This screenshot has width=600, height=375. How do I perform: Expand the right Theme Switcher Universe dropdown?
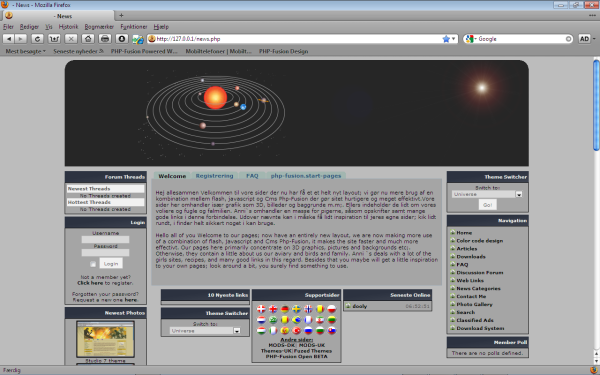[x=519, y=194]
